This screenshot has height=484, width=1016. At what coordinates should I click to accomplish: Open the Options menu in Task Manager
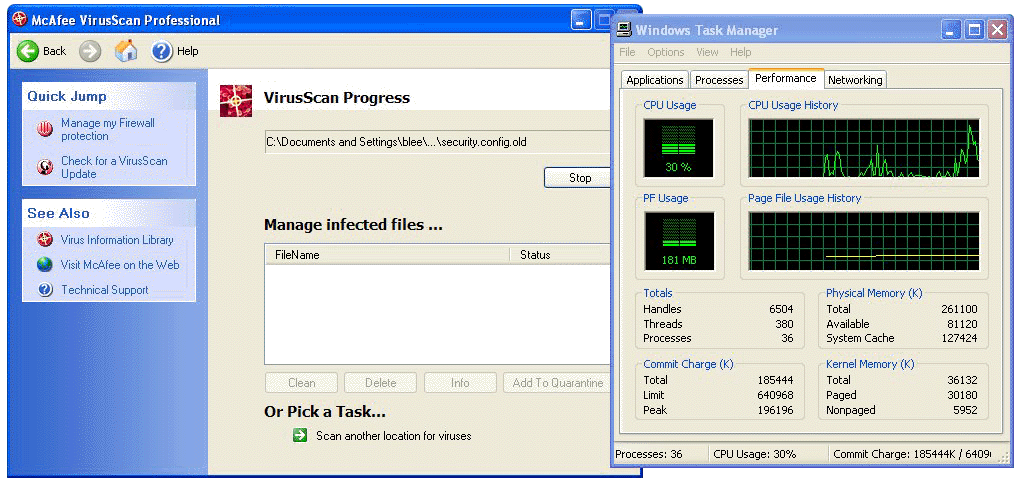[x=665, y=52]
